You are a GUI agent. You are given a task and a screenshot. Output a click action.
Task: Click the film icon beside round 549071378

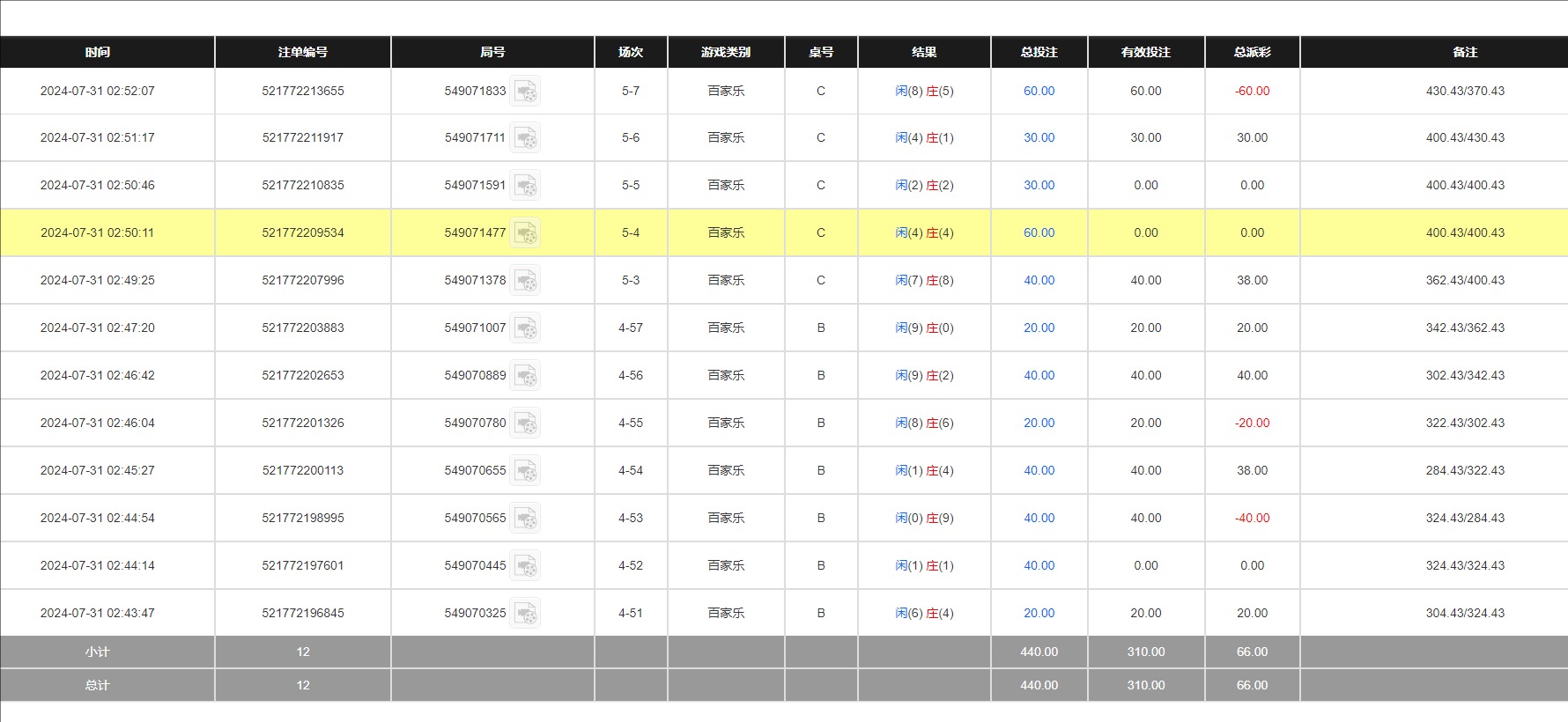click(x=526, y=281)
